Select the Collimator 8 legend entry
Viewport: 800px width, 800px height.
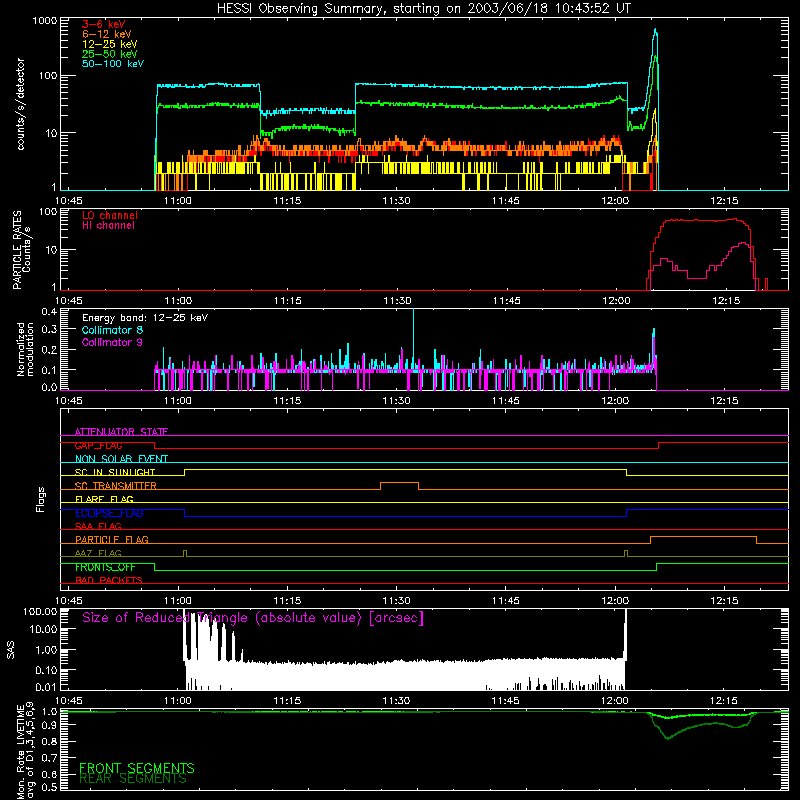point(112,330)
